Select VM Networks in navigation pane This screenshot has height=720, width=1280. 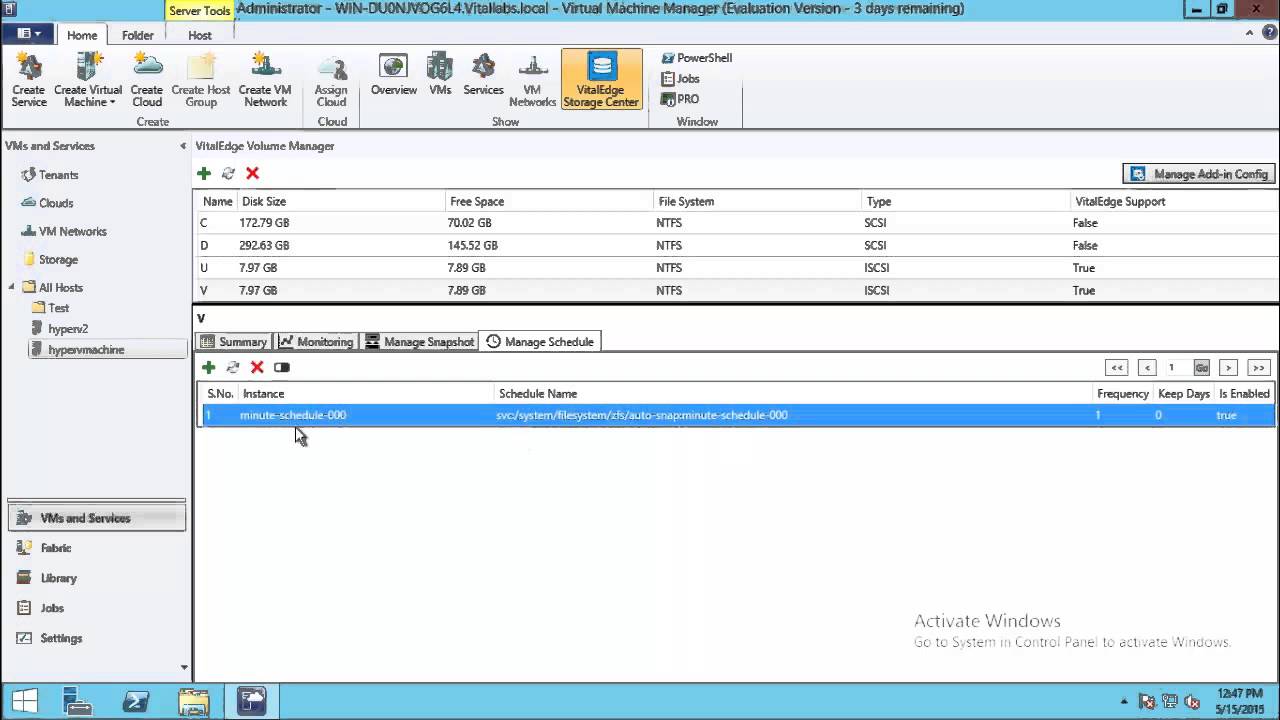[x=64, y=231]
